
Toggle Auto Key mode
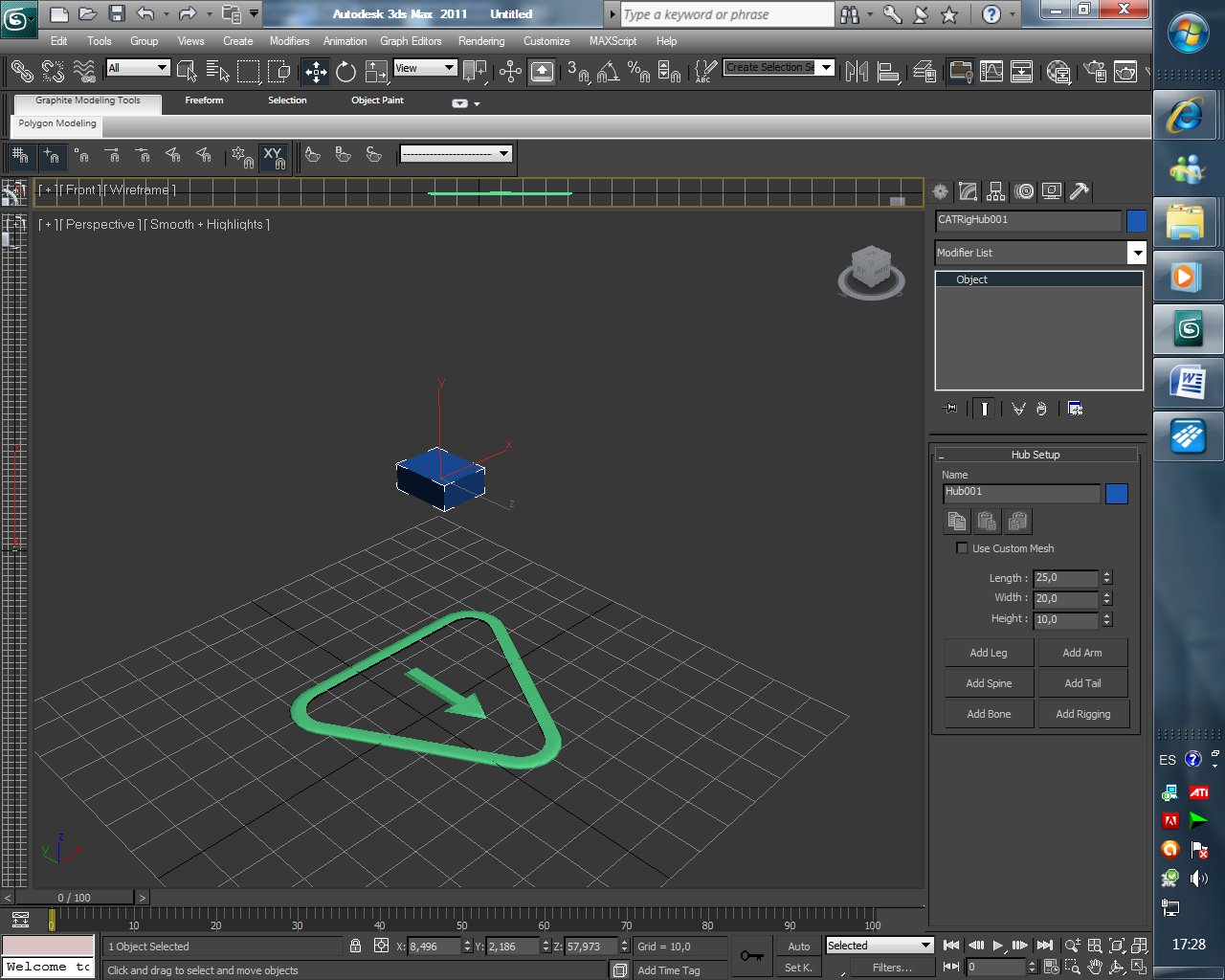pyautogui.click(x=799, y=947)
